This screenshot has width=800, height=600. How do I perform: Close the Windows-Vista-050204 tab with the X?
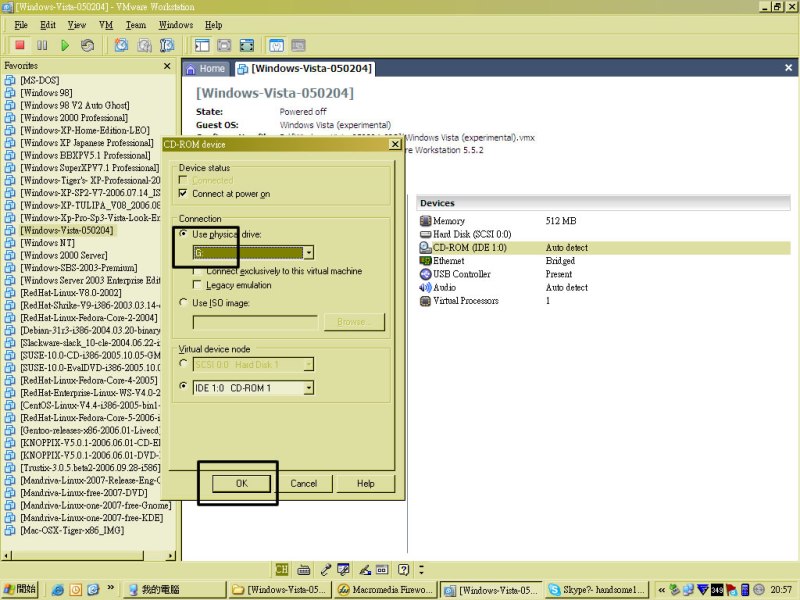[788, 68]
